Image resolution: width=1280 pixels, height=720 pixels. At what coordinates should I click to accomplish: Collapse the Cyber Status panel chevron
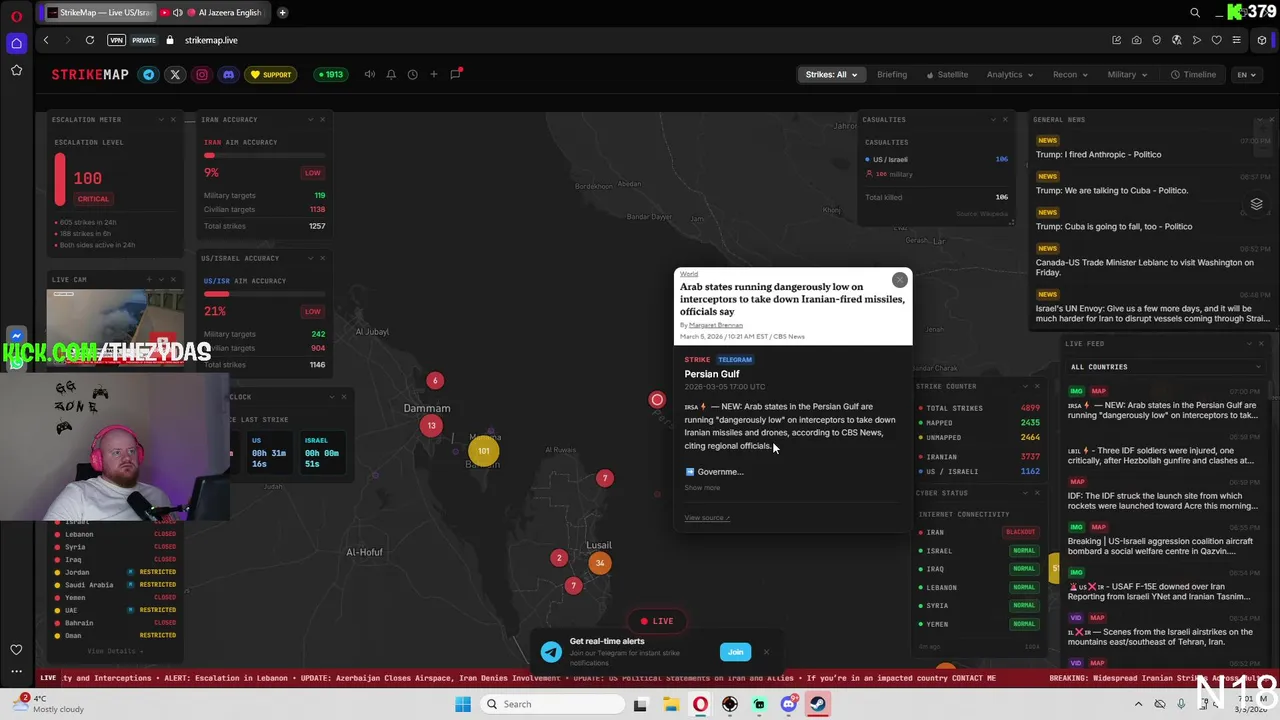1025,493
